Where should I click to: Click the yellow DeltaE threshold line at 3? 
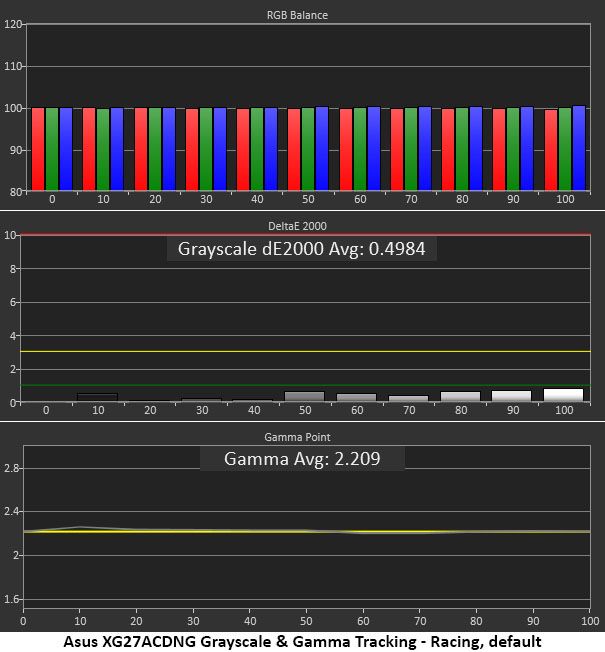306,352
